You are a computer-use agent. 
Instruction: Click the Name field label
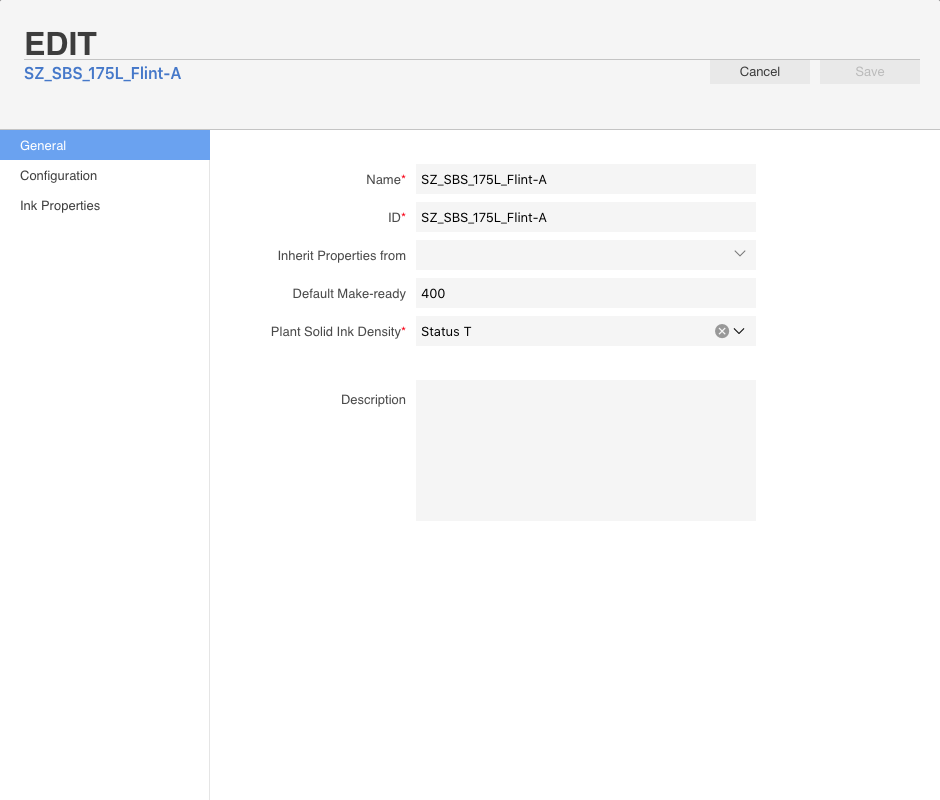coord(385,179)
